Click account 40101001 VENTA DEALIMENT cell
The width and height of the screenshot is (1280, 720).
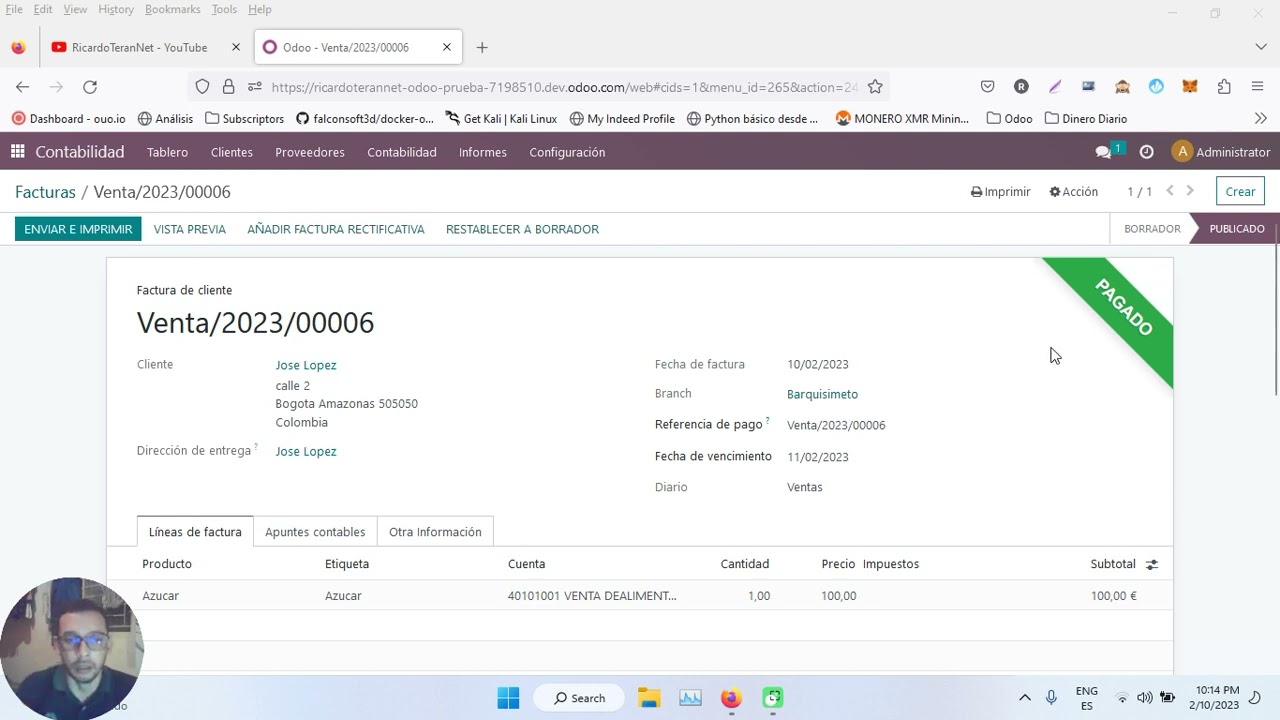coord(592,596)
